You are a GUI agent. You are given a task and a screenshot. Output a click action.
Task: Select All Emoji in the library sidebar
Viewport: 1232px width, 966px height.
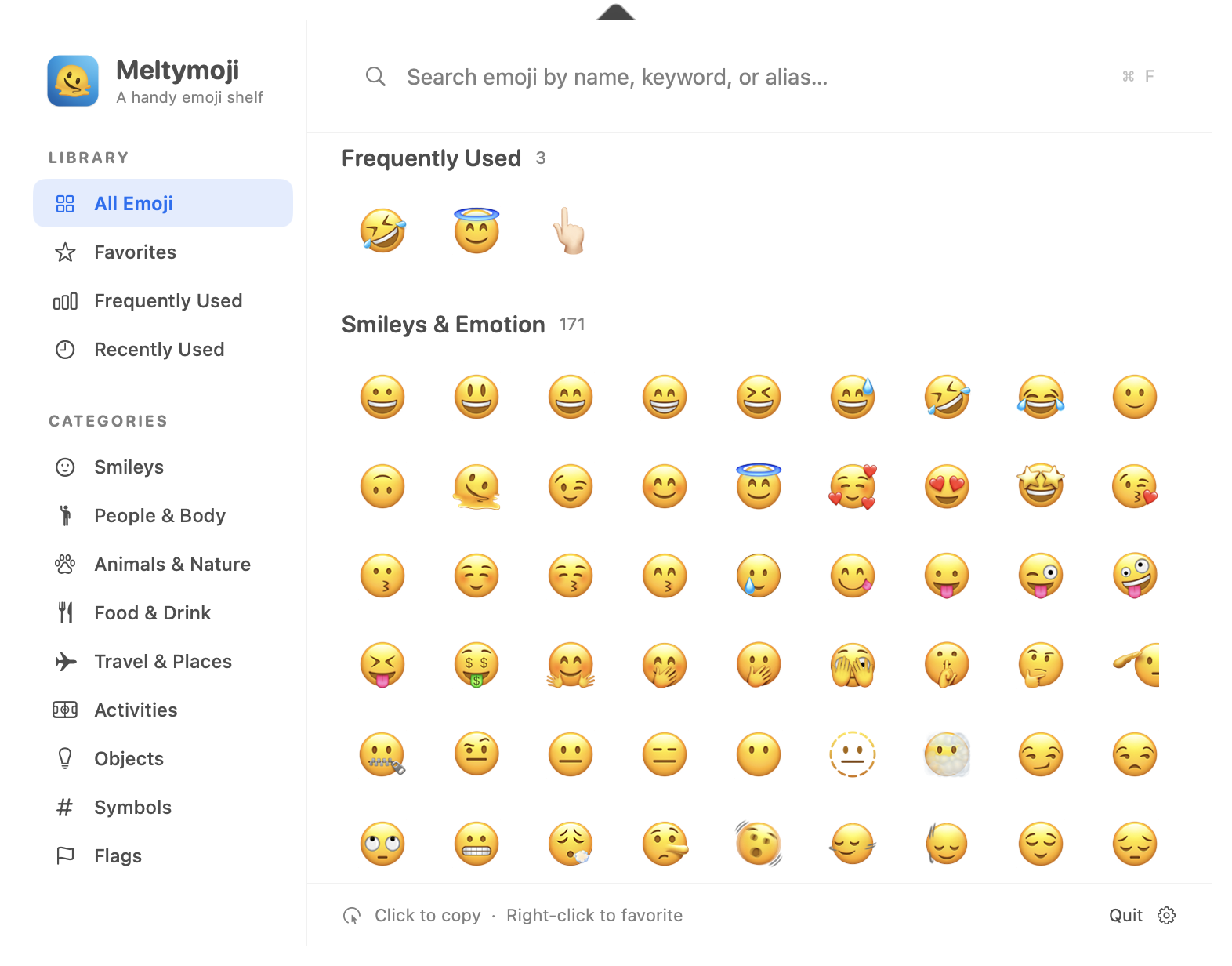[x=163, y=203]
